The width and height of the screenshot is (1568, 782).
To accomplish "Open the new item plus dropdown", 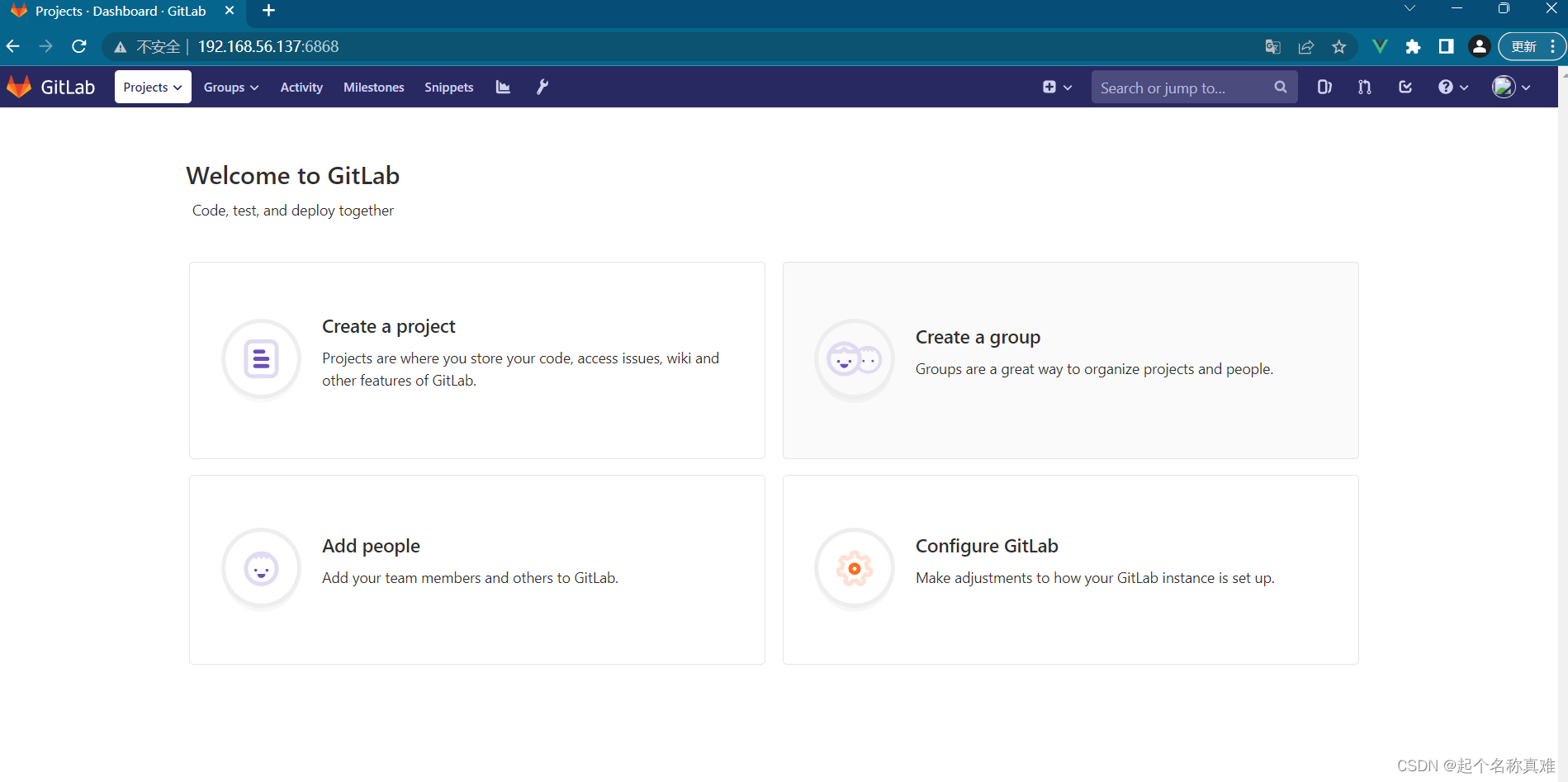I will [1057, 87].
